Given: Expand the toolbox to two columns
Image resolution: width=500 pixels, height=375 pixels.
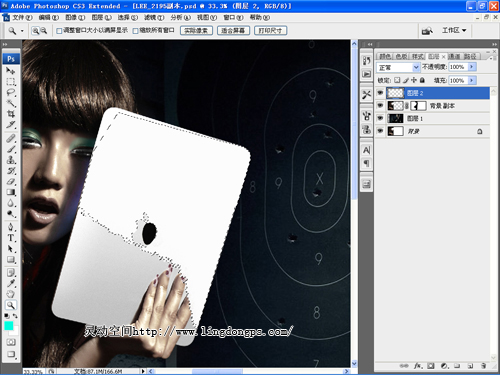Looking at the screenshot, I should pyautogui.click(x=5, y=44).
